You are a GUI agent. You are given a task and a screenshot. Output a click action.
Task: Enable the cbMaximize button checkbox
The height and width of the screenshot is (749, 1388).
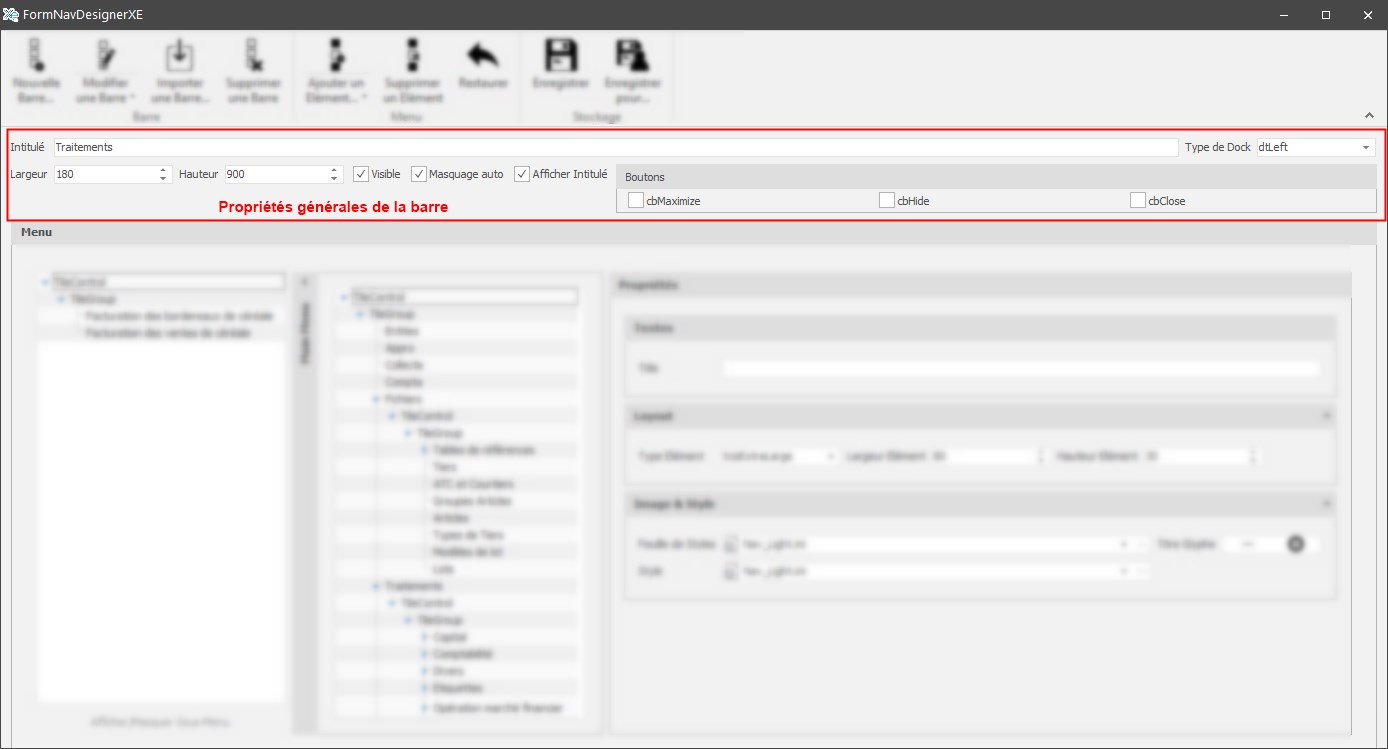636,201
